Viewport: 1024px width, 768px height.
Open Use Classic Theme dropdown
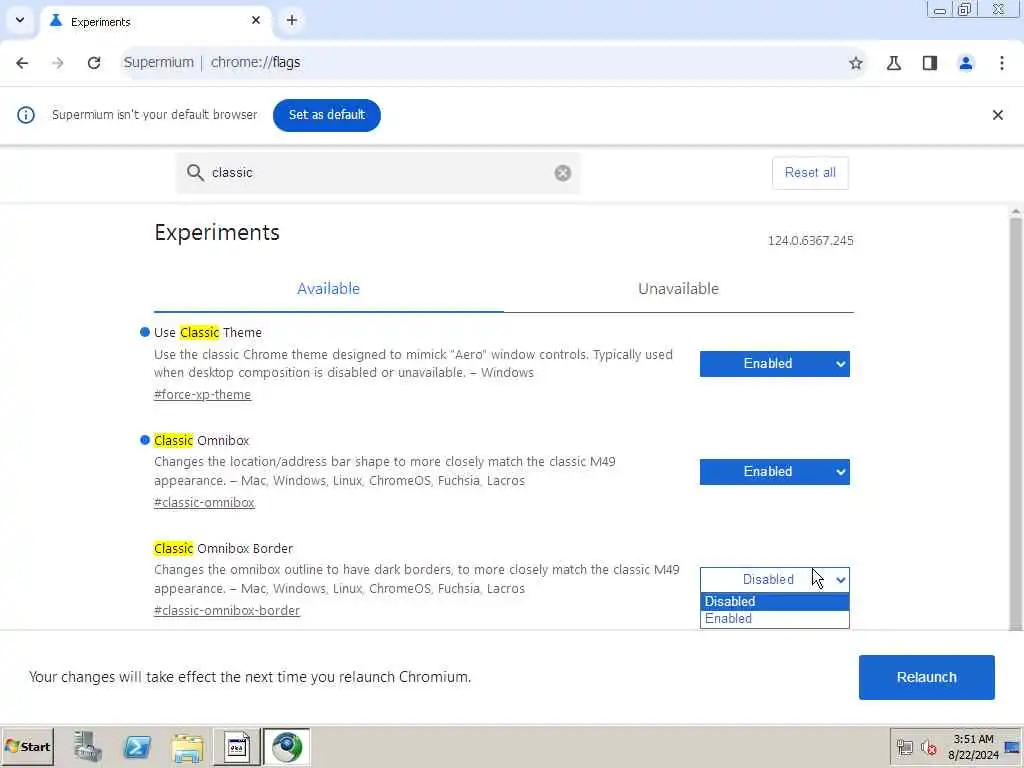coord(775,364)
